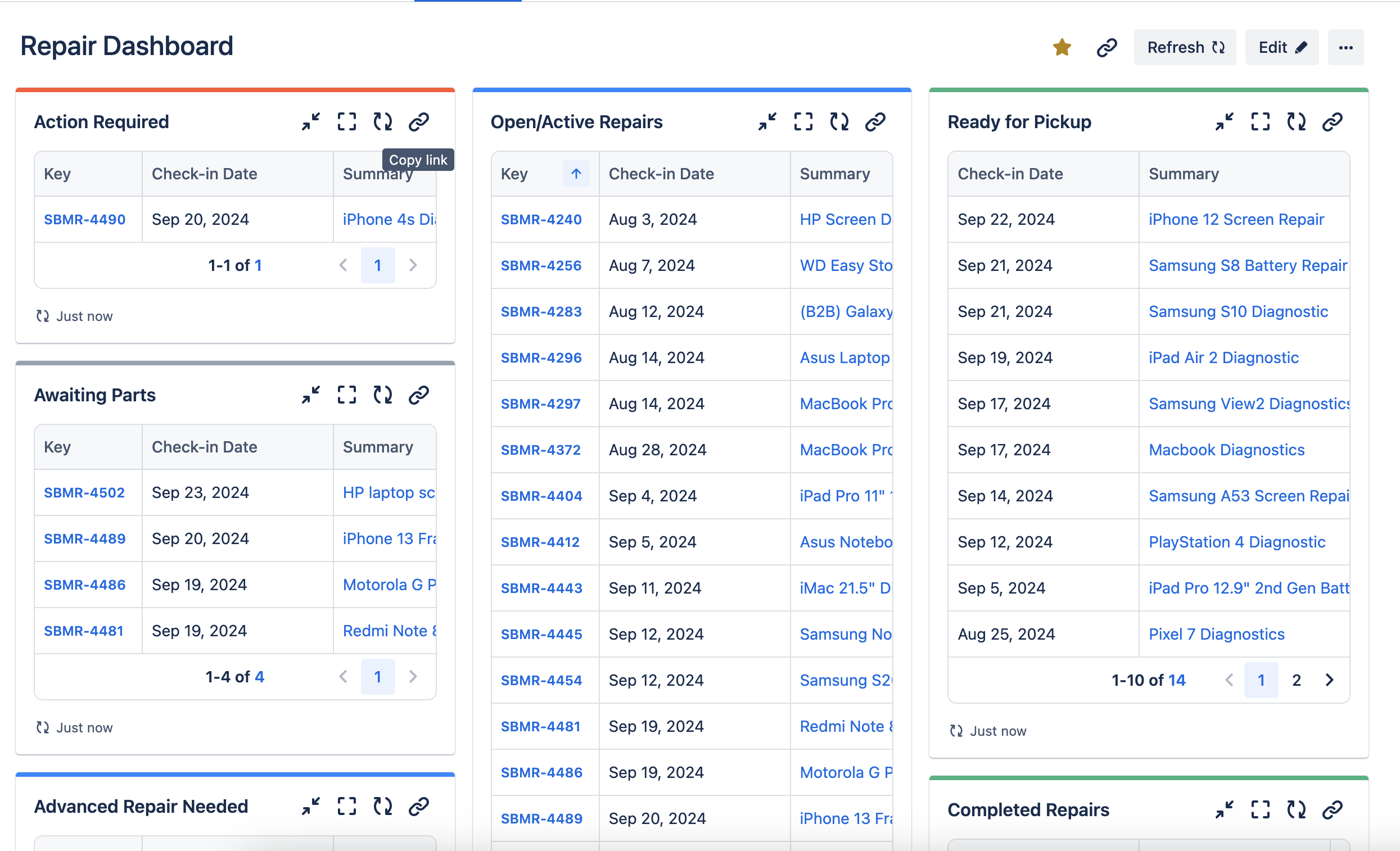Click the Edit dashboard button
Screen dimensions: 1400x851
(1282, 47)
